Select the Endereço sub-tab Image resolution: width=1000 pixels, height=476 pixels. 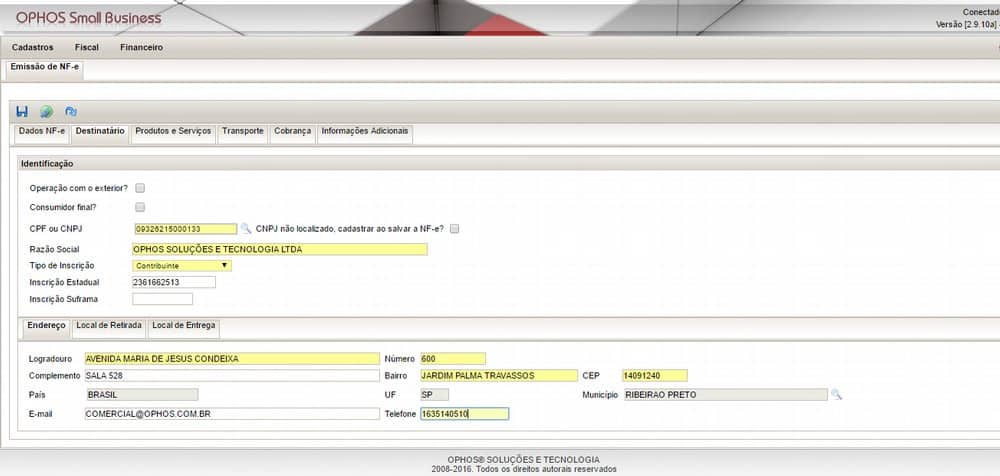(x=47, y=328)
